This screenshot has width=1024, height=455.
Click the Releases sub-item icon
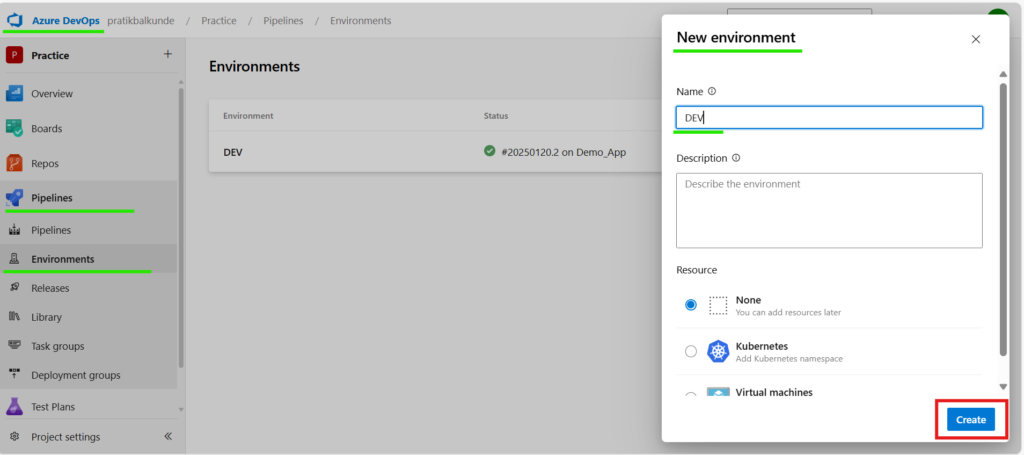pos(14,288)
